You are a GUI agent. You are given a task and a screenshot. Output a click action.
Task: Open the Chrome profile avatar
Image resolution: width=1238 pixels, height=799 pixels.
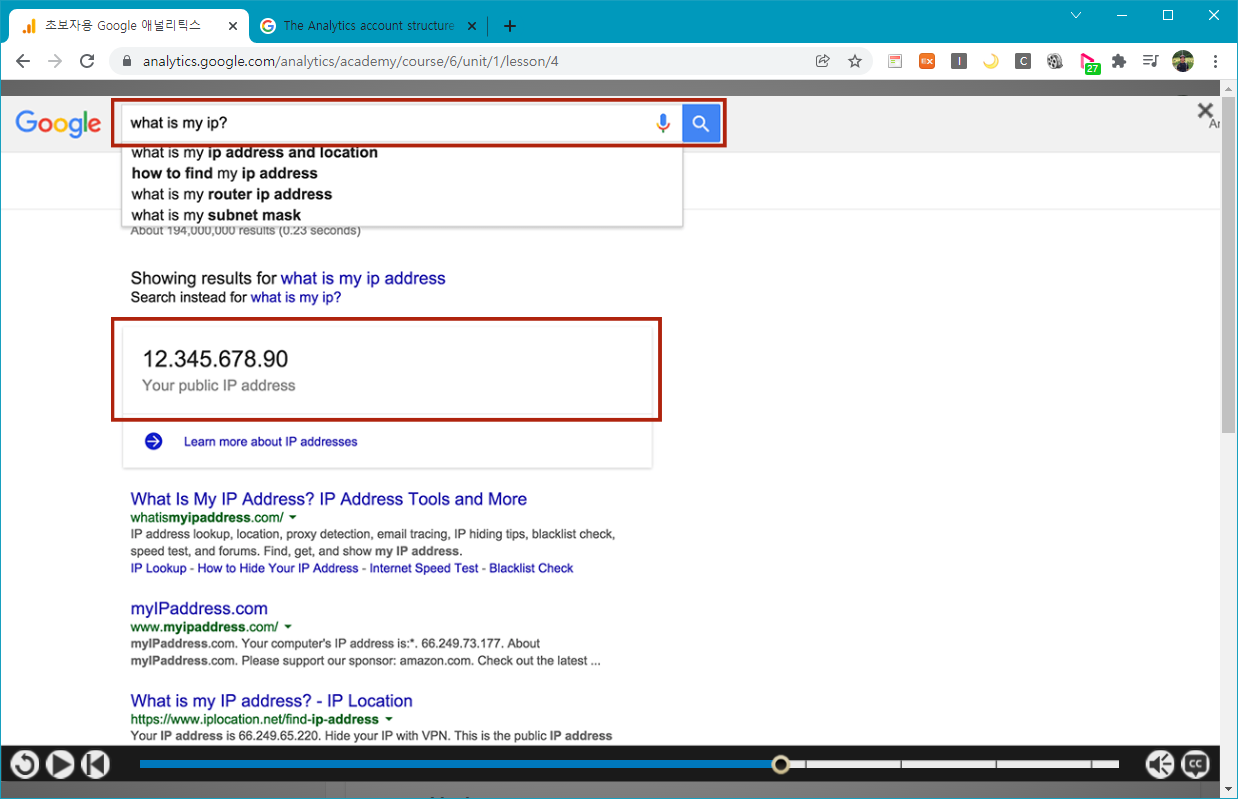tap(1183, 61)
